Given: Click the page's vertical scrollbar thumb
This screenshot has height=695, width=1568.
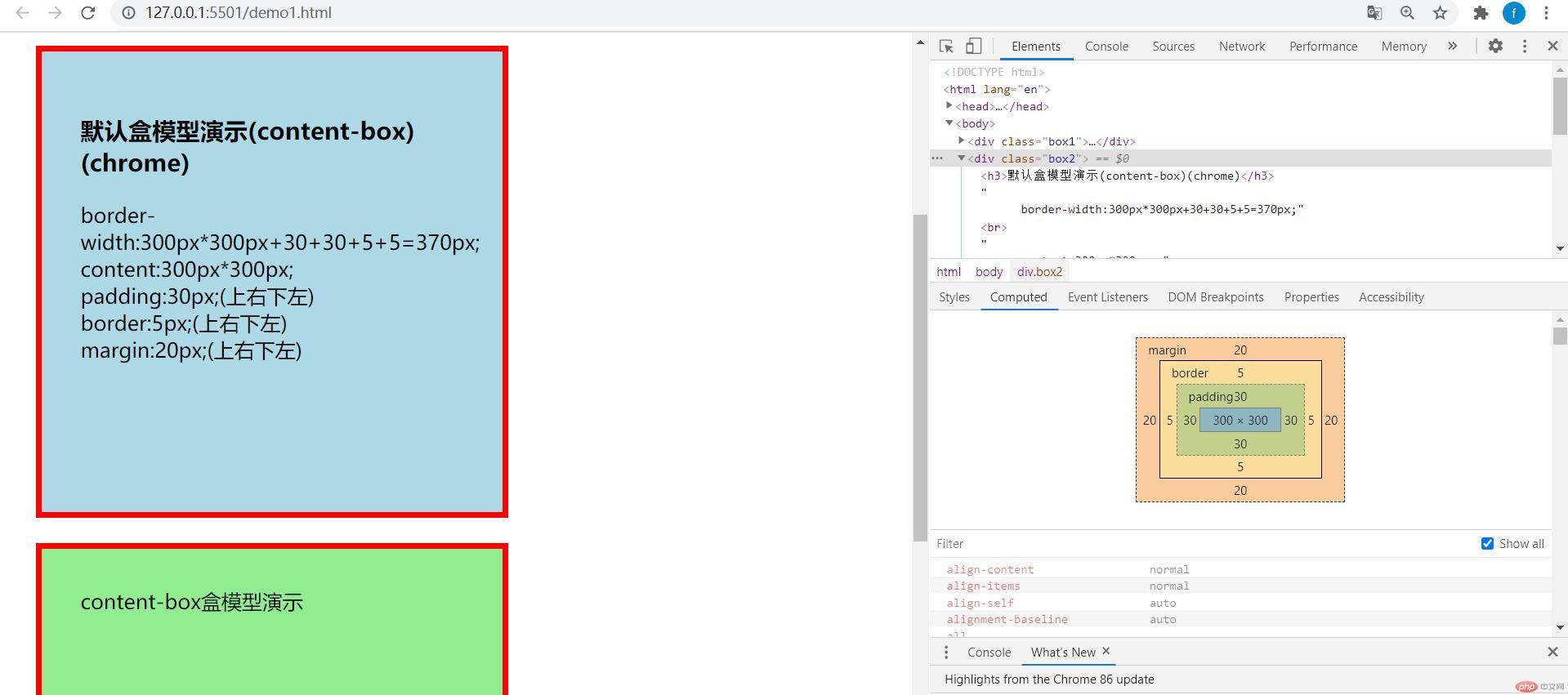Looking at the screenshot, I should coord(920,377).
